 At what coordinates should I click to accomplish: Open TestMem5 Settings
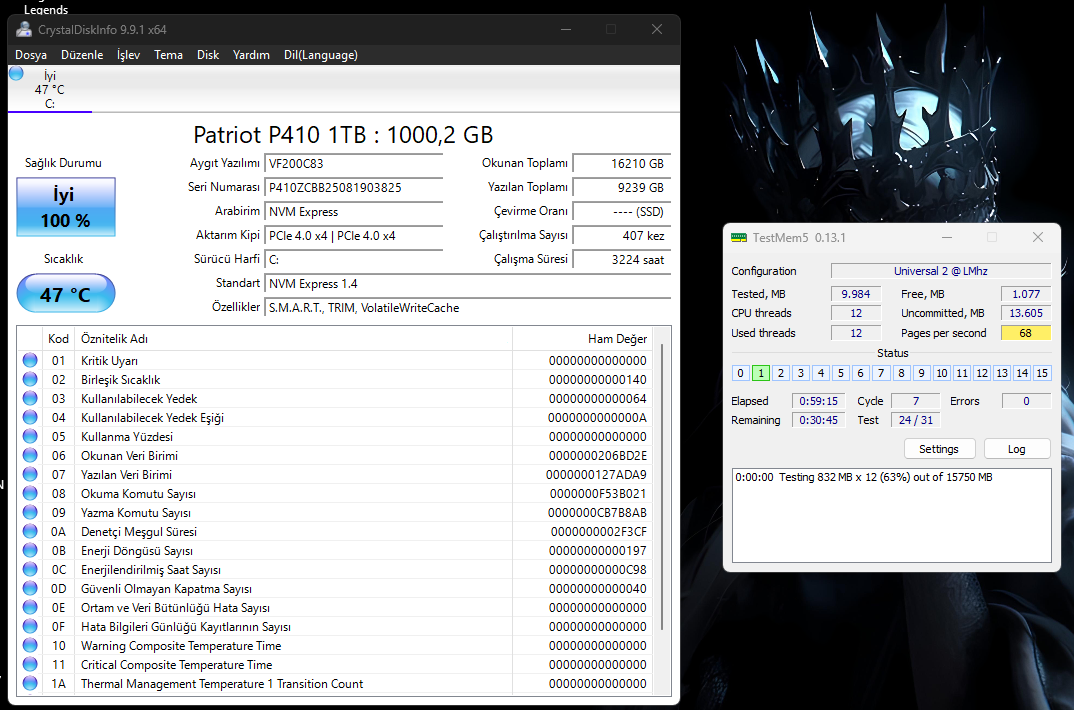(938, 448)
